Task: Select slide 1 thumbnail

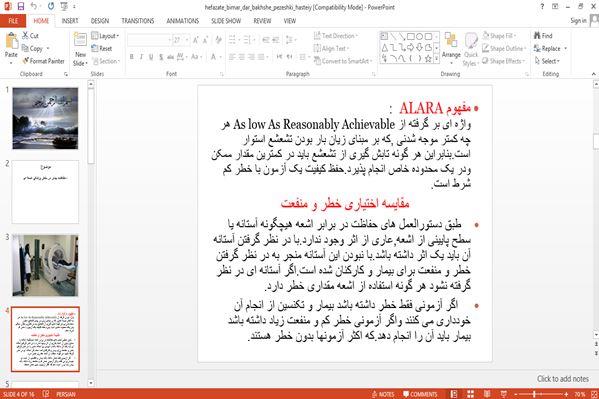Action: 45,118
